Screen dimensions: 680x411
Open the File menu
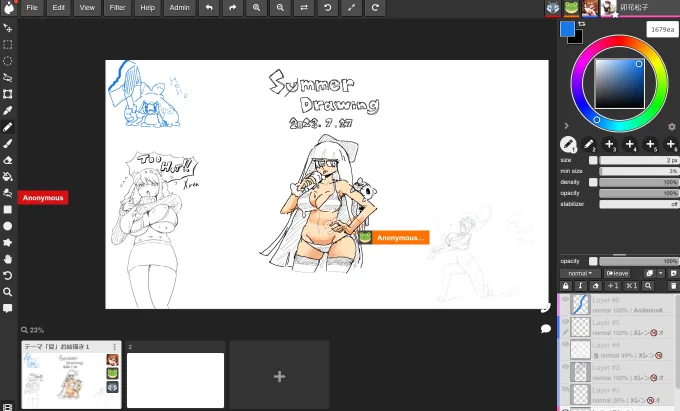click(32, 7)
